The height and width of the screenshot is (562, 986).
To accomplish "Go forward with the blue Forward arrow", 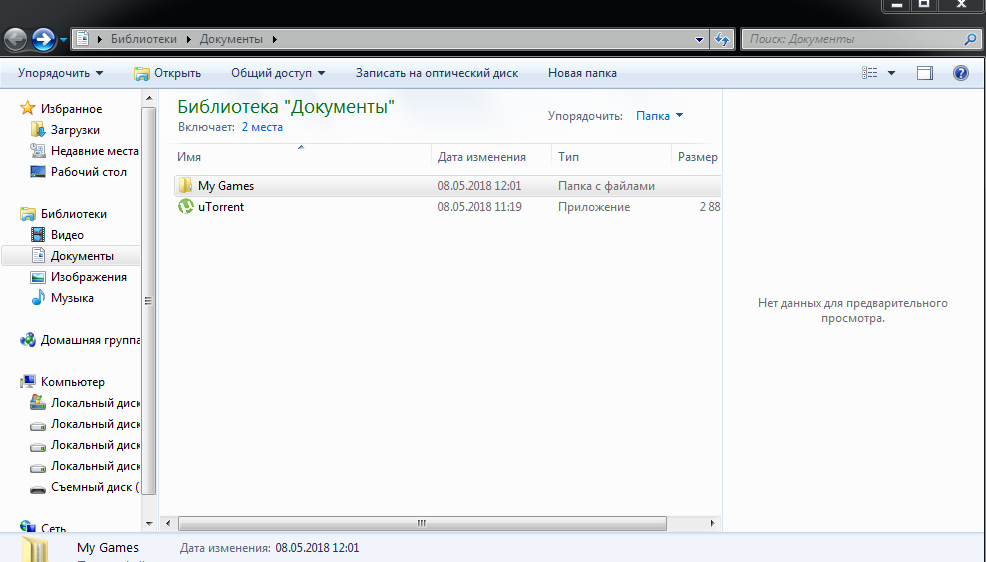I will (43, 40).
